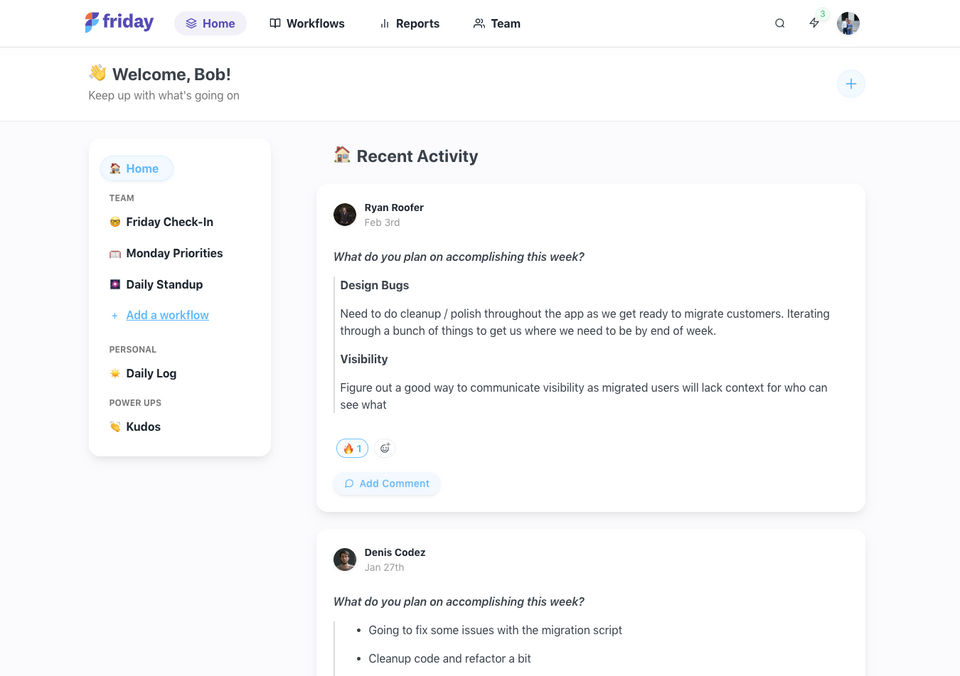This screenshot has height=676, width=960.
Task: Click Ryan Roofer's avatar
Action: pos(345,215)
